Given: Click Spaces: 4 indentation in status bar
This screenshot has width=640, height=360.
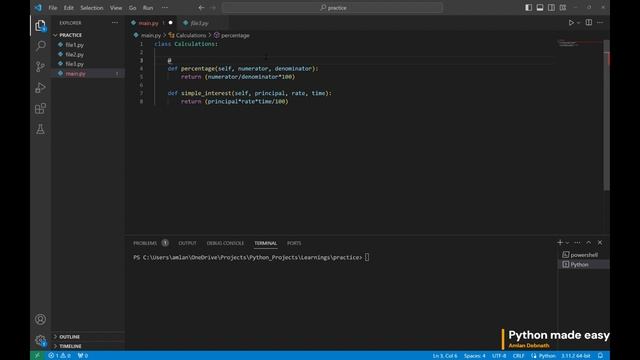Looking at the screenshot, I should tap(474, 356).
